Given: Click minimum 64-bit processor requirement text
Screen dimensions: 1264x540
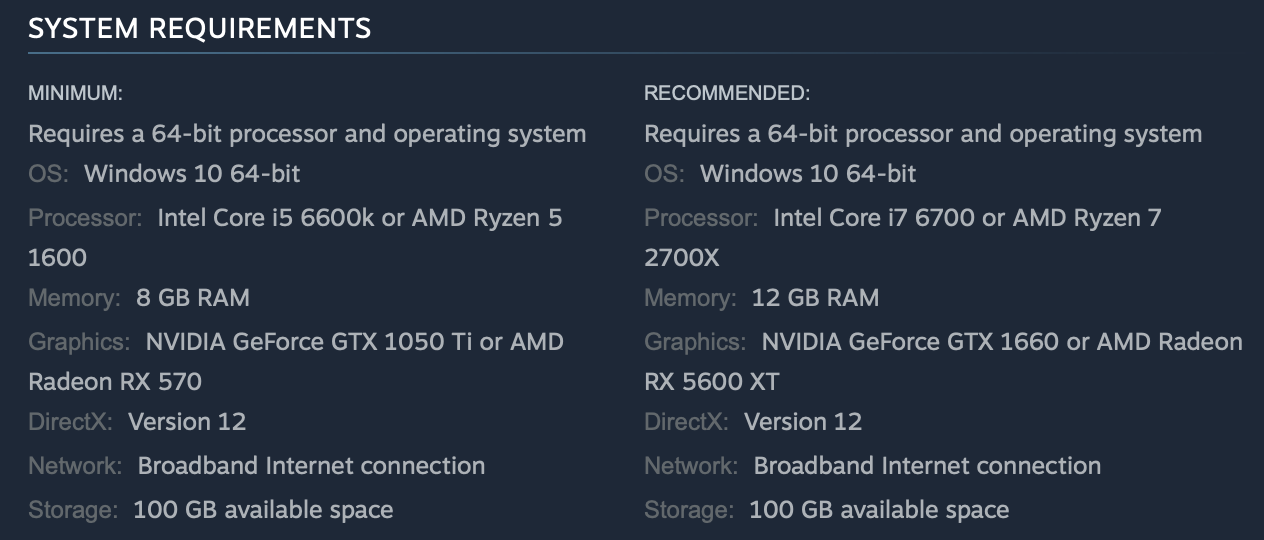Looking at the screenshot, I should 307,133.
